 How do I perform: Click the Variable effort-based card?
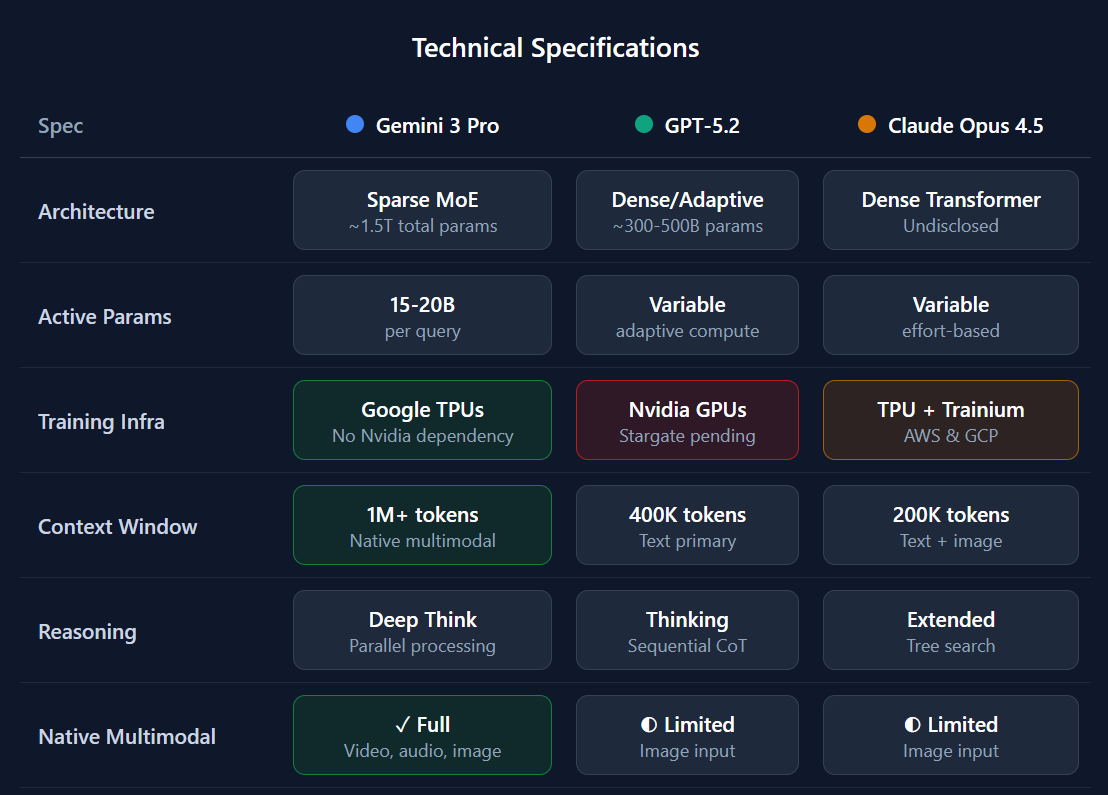click(x=951, y=315)
